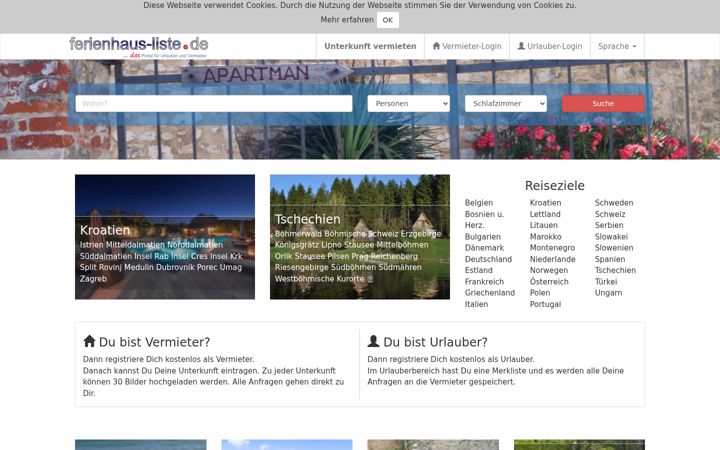
Task: Choose Ungarn from Reiseziele list
Action: tap(608, 293)
